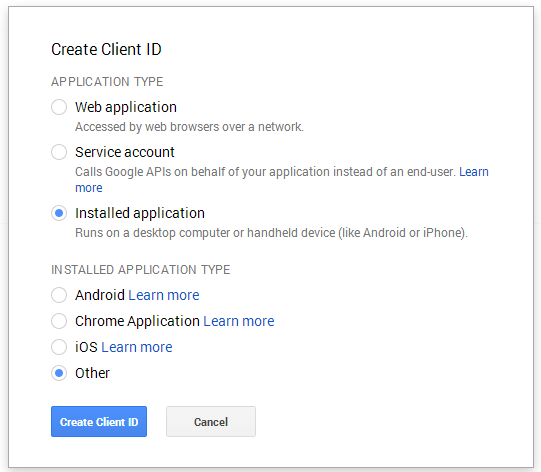
Task: Choose the Service account radio option
Action: click(59, 152)
